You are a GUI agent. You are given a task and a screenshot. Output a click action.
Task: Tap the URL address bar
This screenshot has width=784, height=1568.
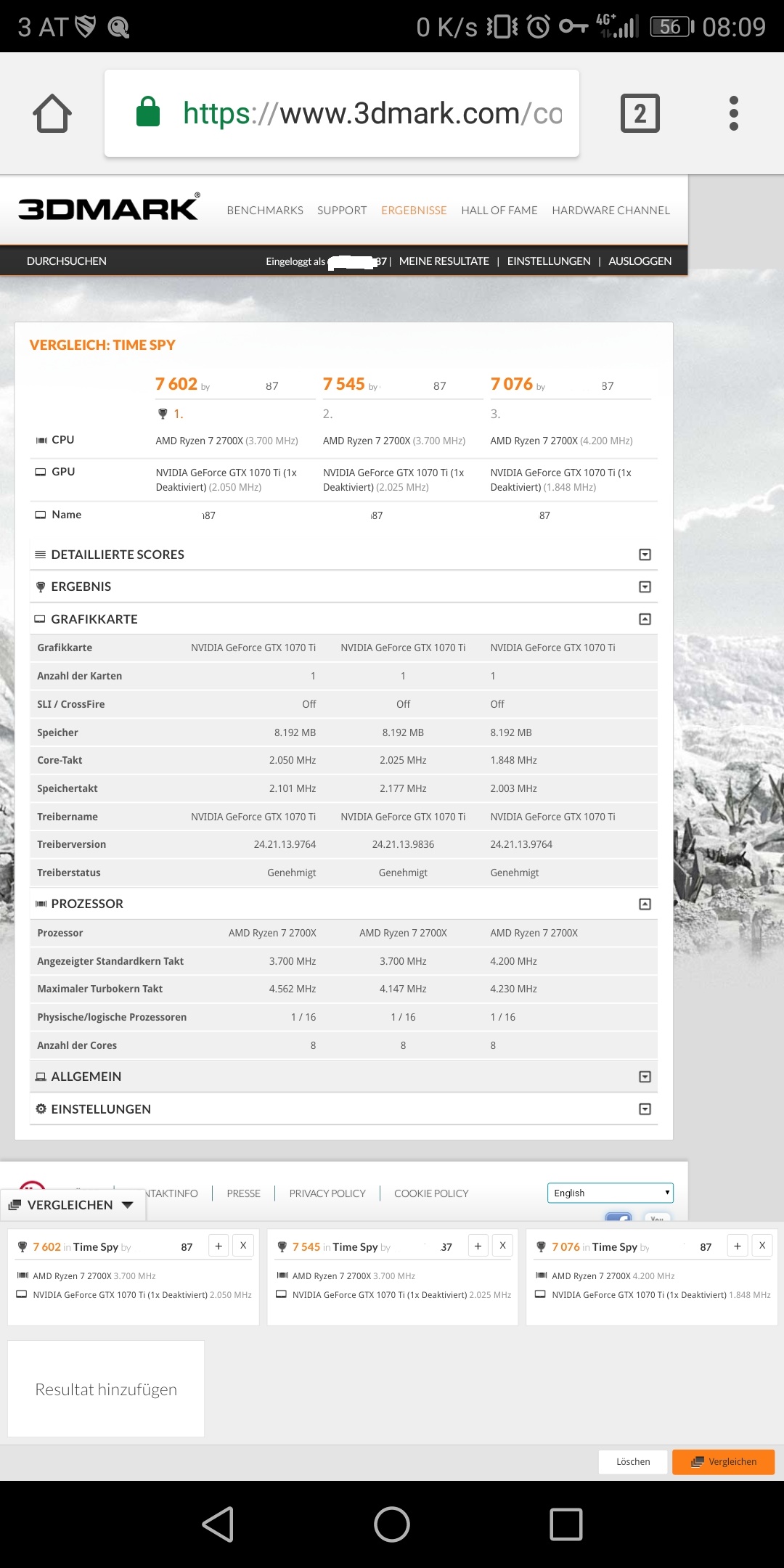tap(342, 113)
